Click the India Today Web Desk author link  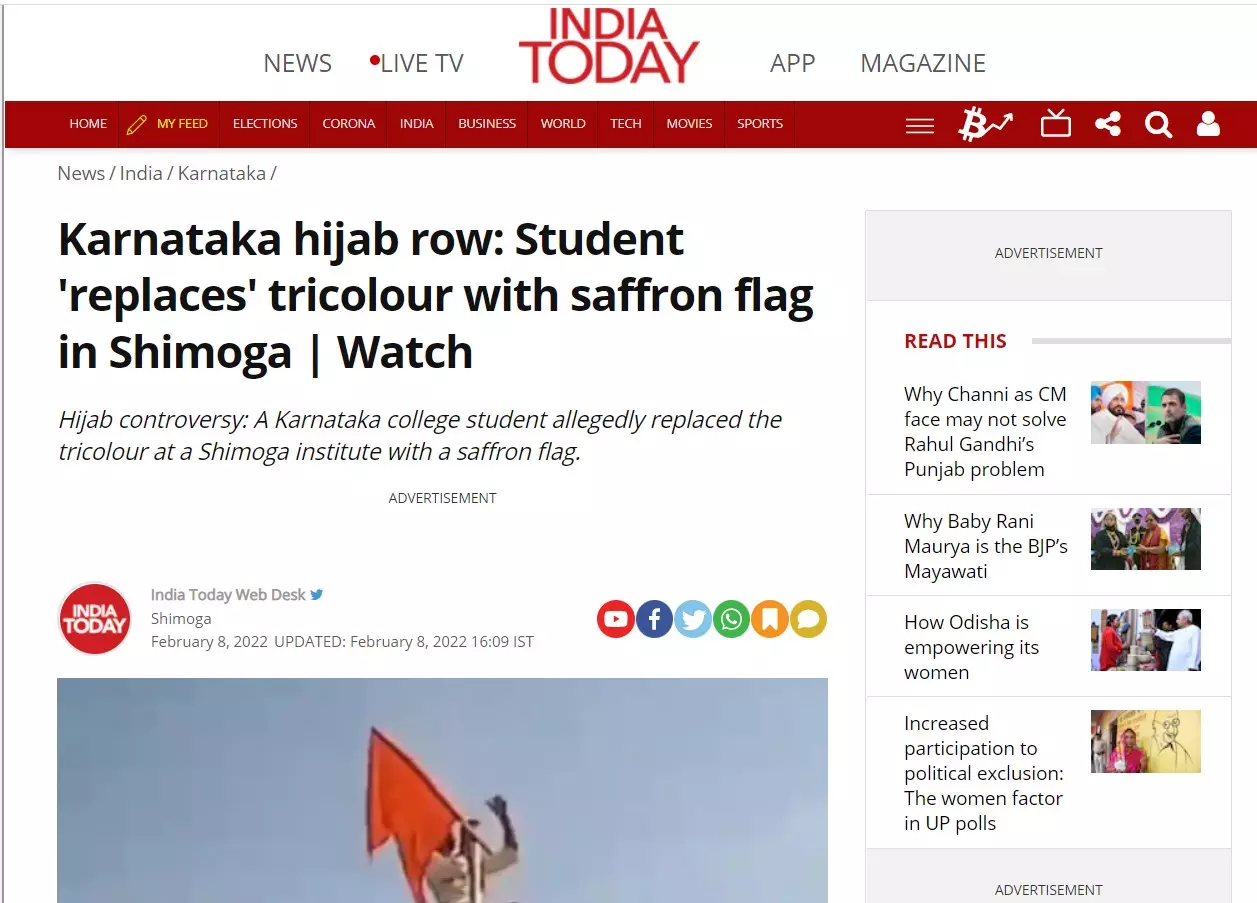(228, 594)
